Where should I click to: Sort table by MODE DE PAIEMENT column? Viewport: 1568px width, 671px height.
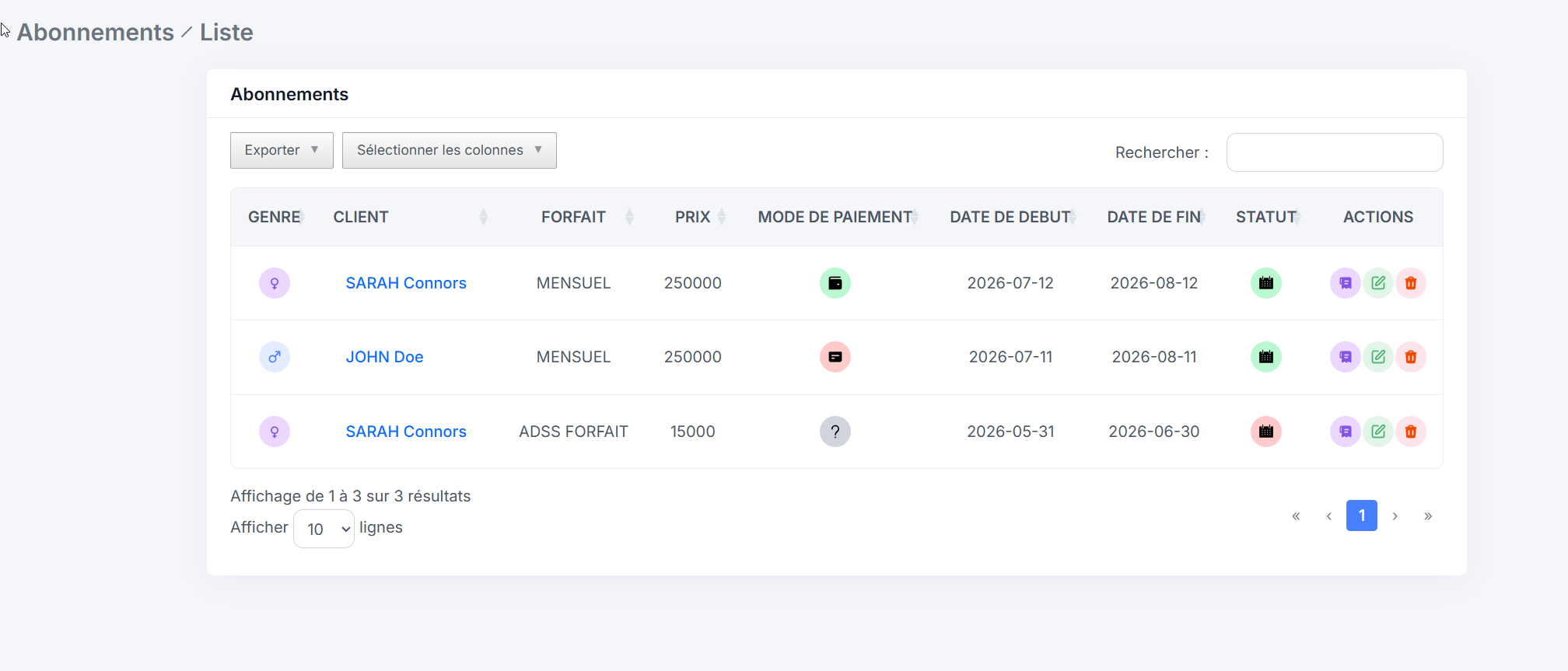click(x=835, y=217)
